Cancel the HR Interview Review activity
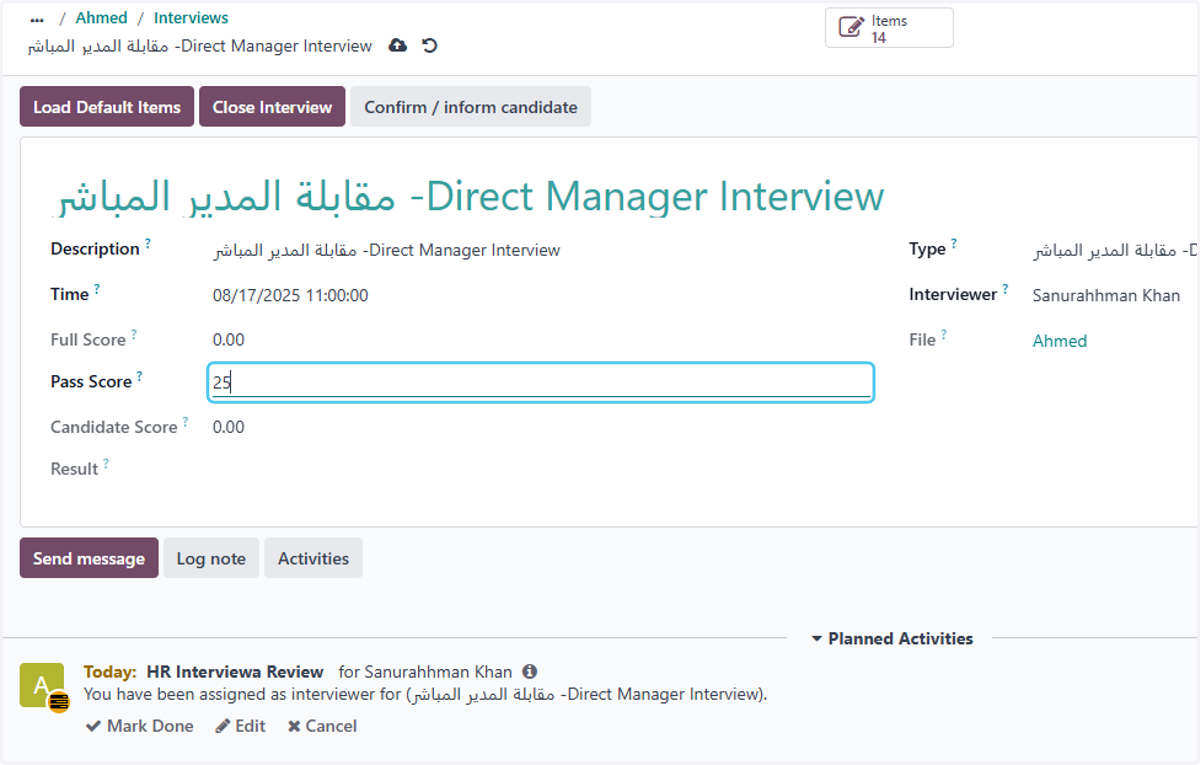This screenshot has width=1200, height=765. click(322, 726)
